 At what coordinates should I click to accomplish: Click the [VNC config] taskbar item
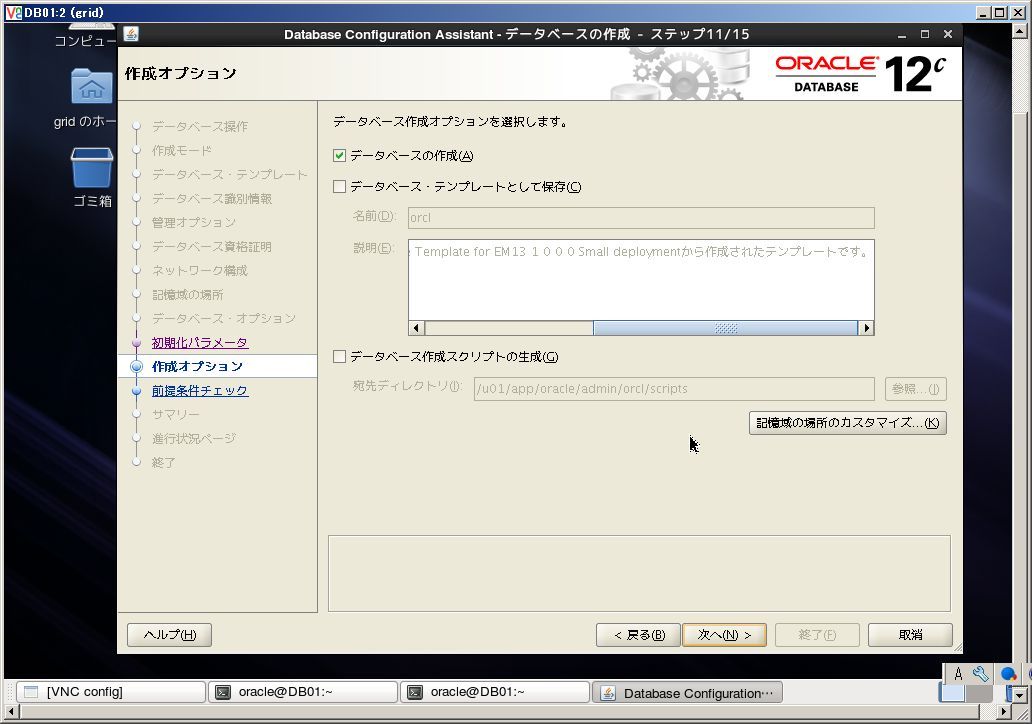(x=111, y=692)
